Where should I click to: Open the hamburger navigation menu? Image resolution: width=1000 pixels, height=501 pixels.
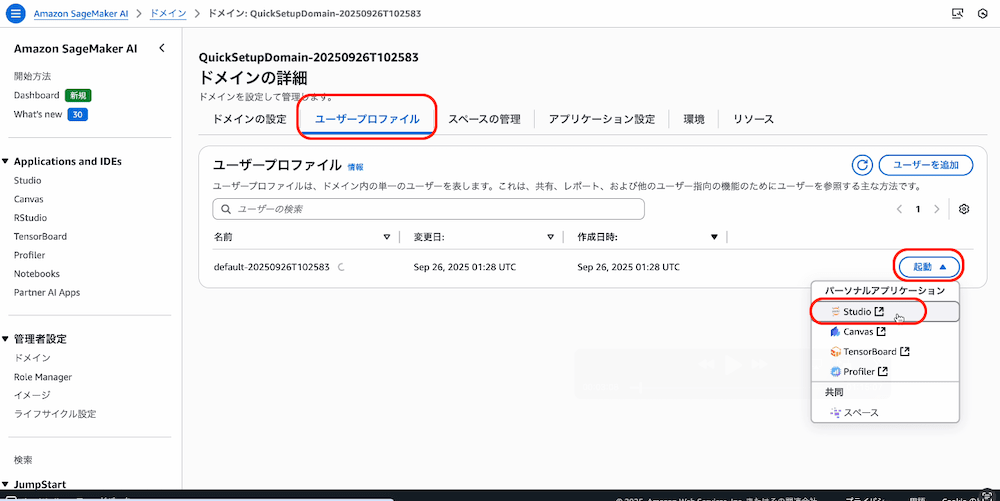(x=15, y=13)
